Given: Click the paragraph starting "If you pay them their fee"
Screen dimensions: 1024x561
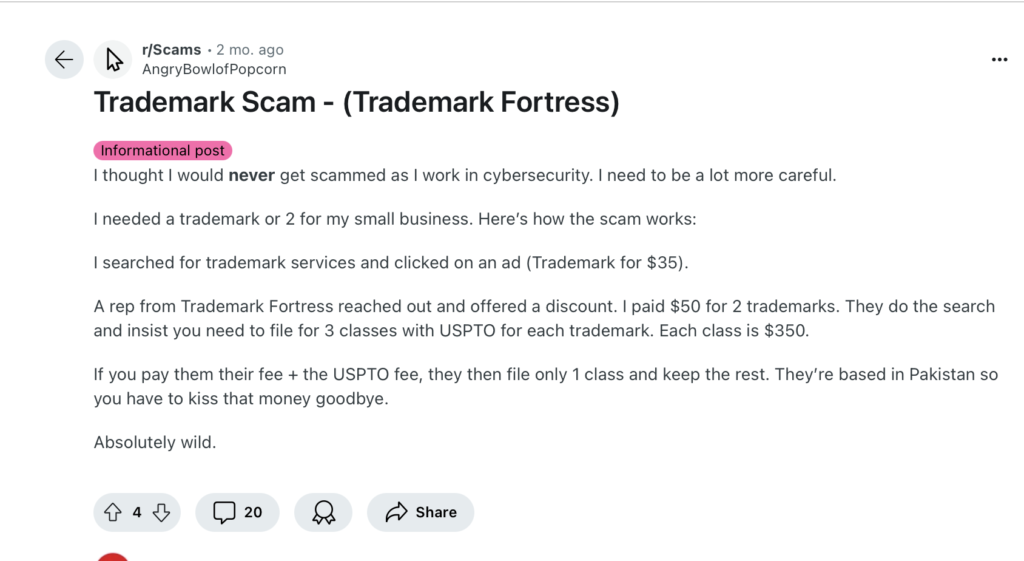Looking at the screenshot, I should [x=544, y=385].
